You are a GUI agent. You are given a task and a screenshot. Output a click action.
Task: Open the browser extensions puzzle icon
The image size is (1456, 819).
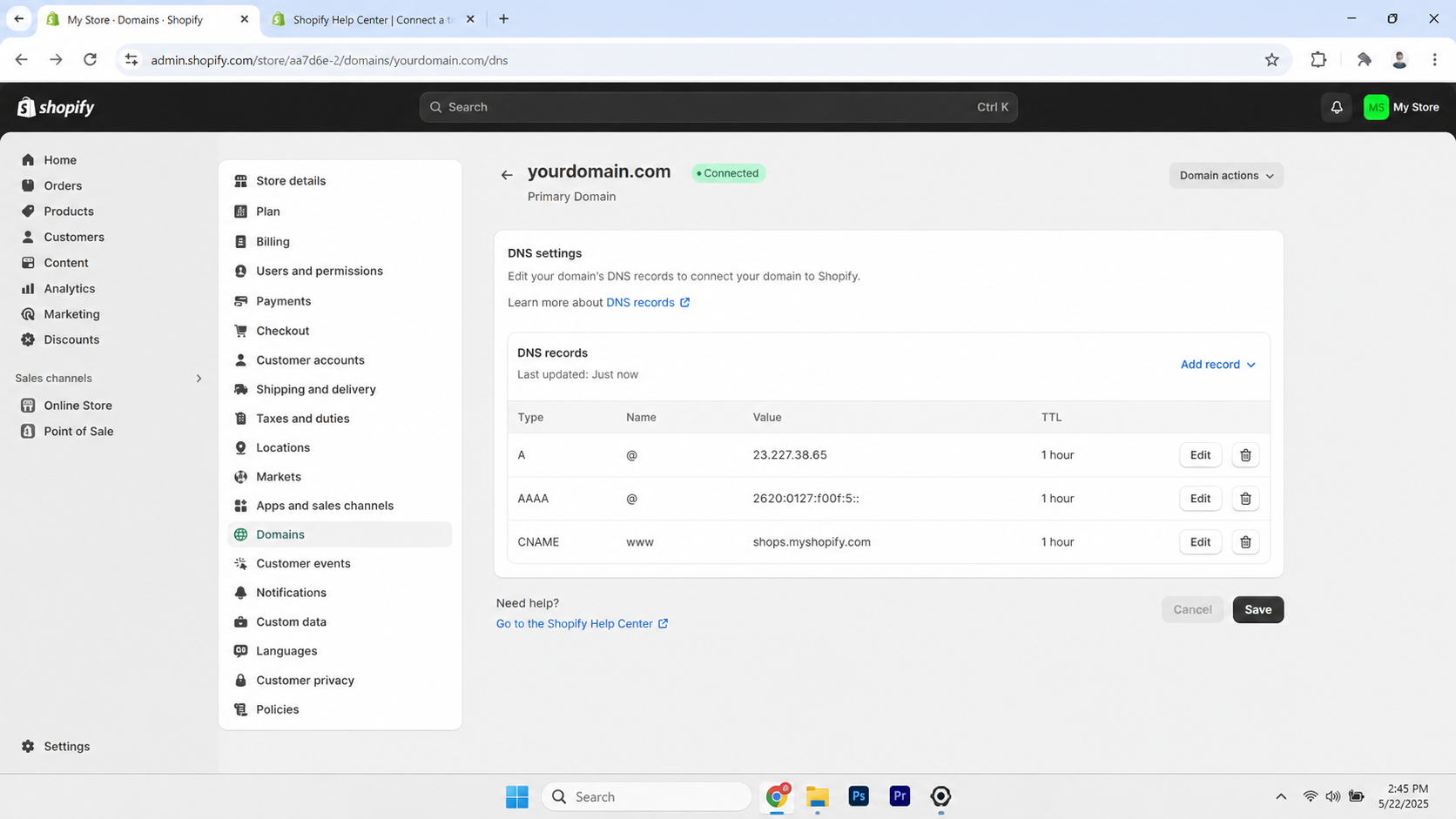[x=1318, y=60]
